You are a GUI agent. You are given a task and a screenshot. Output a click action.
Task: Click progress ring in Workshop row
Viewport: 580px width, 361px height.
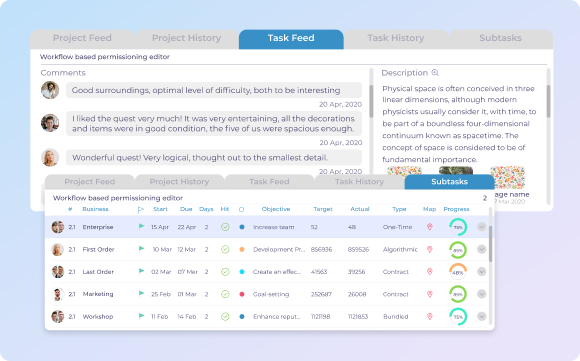[x=458, y=317]
